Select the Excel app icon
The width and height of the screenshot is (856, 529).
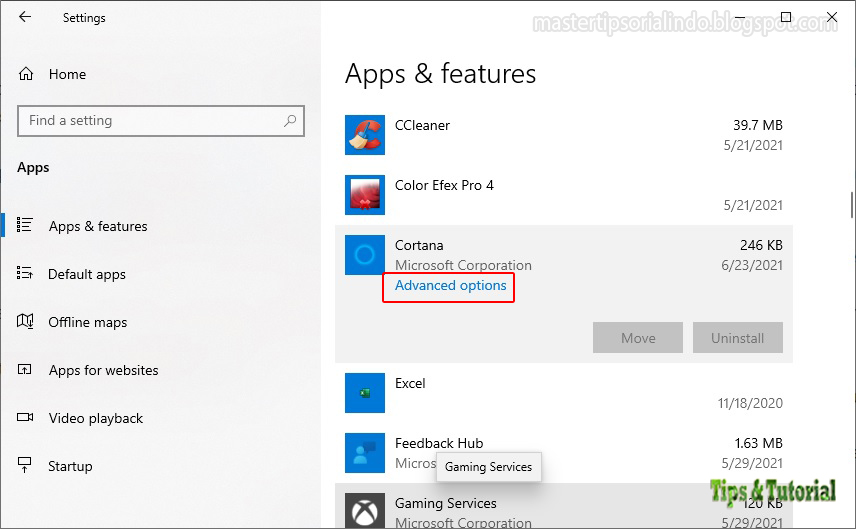365,393
